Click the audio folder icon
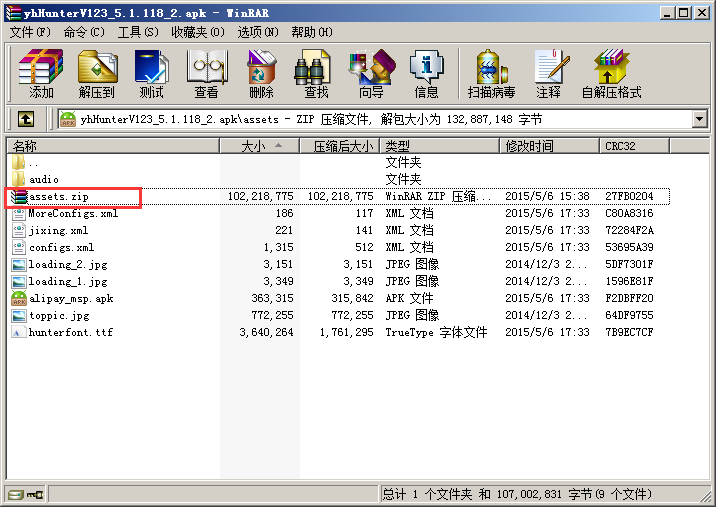Image resolution: width=716 pixels, height=507 pixels. tap(18, 179)
